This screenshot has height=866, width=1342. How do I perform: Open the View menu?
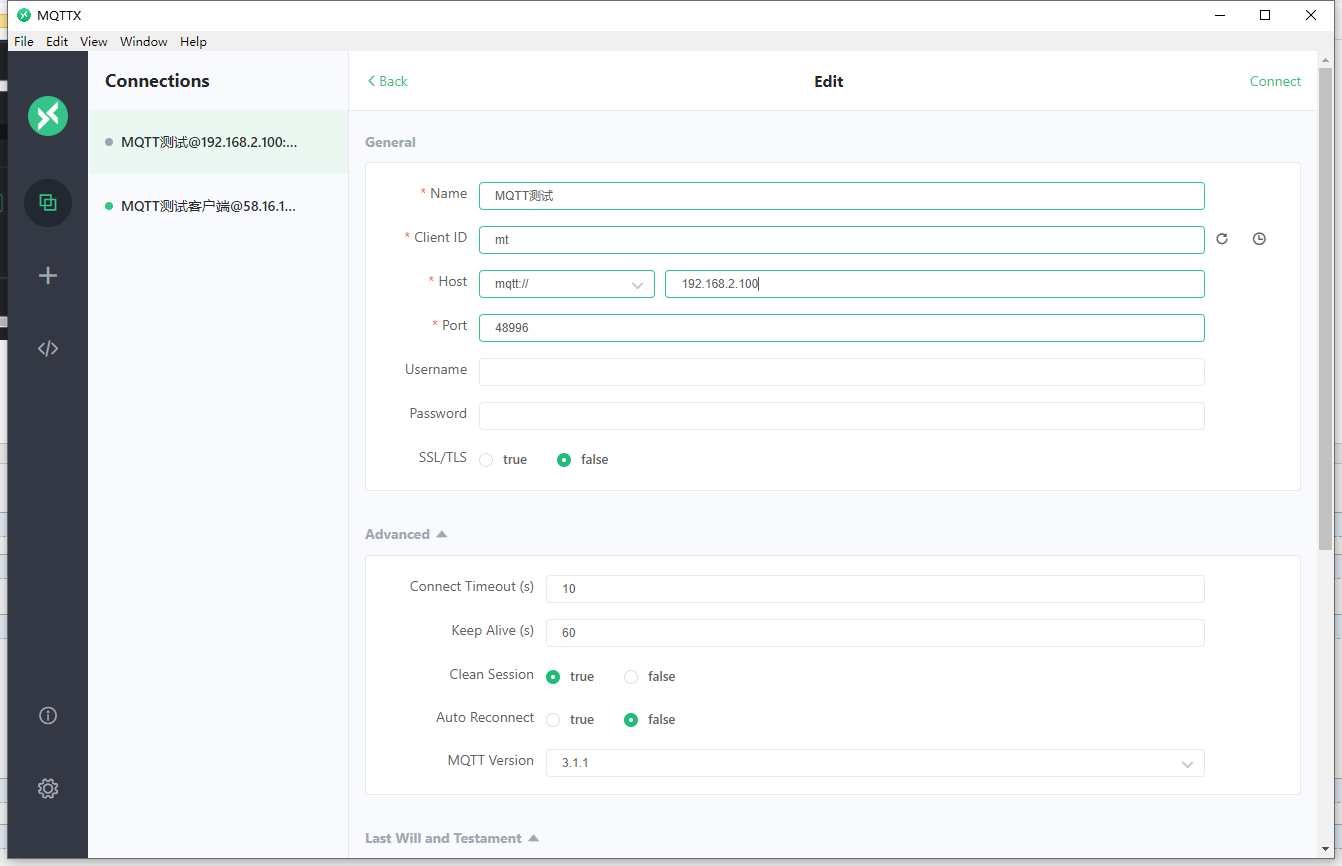[x=94, y=42]
